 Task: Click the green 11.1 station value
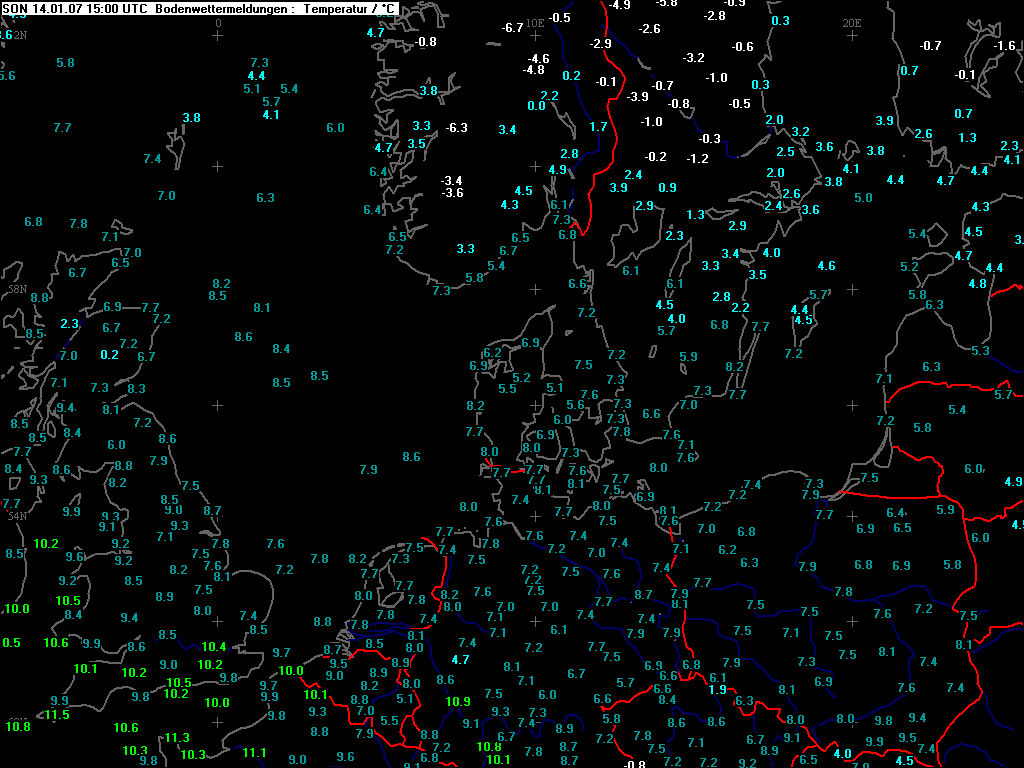click(254, 753)
